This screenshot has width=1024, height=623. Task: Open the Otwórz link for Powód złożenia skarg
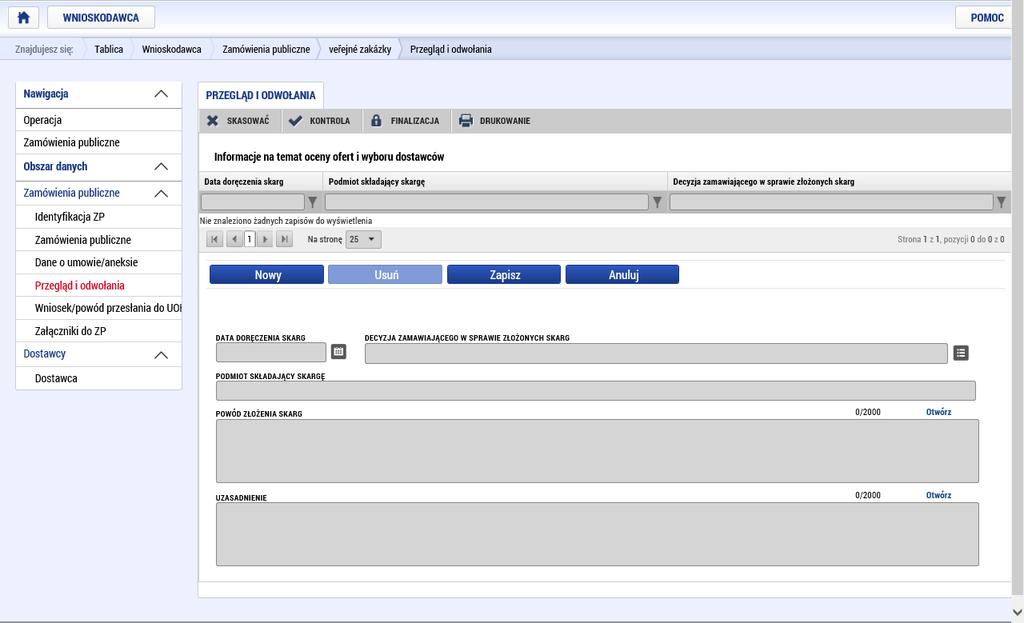point(938,412)
